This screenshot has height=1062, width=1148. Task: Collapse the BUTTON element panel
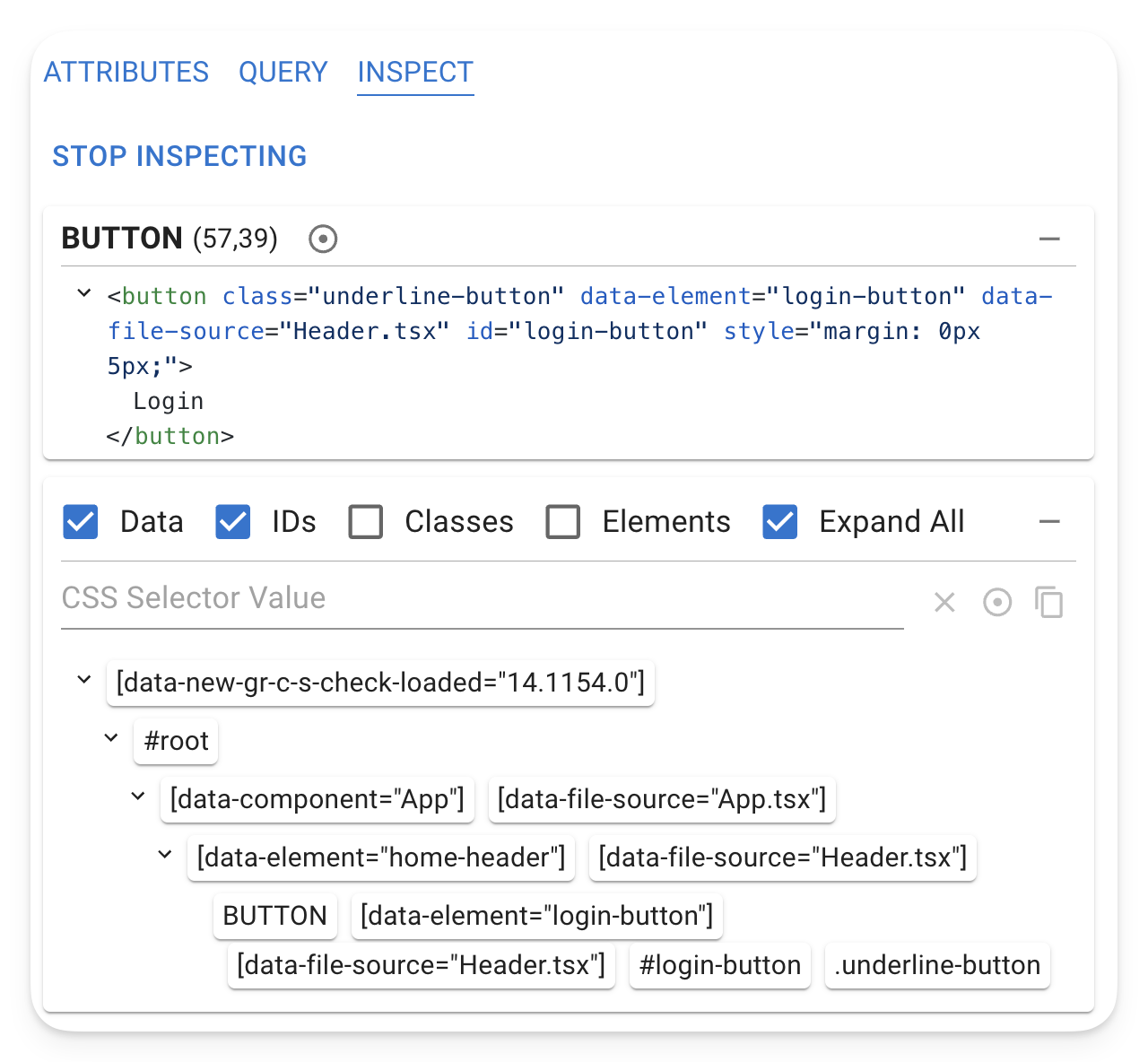pos(1049,239)
